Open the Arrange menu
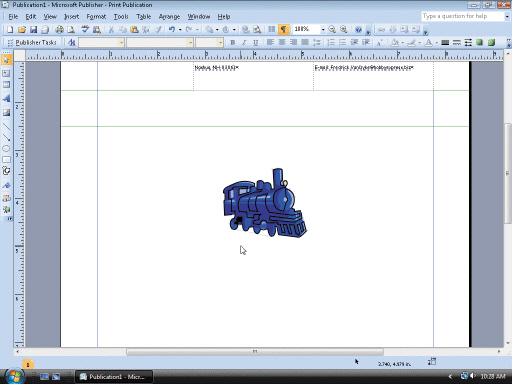The image size is (512, 384). tap(169, 17)
